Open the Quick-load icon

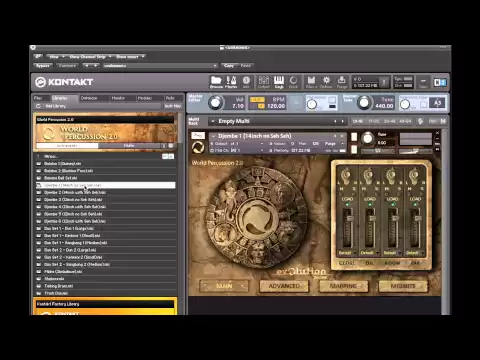[x=293, y=82]
